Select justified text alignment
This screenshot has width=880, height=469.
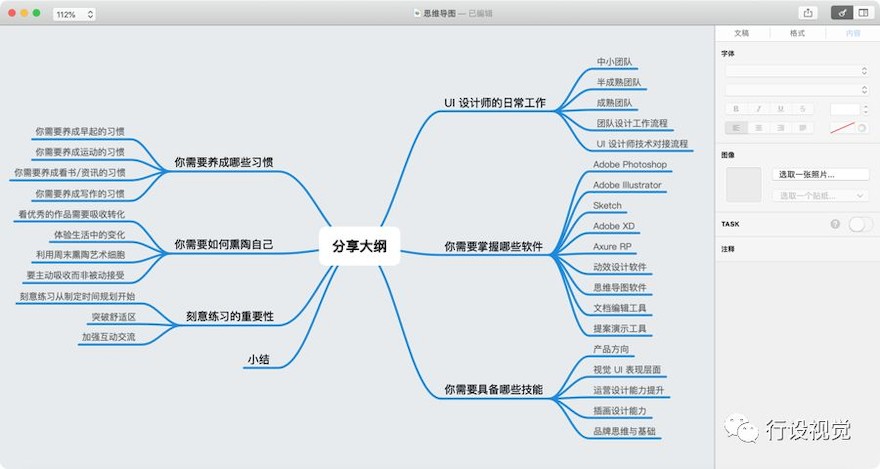click(803, 128)
